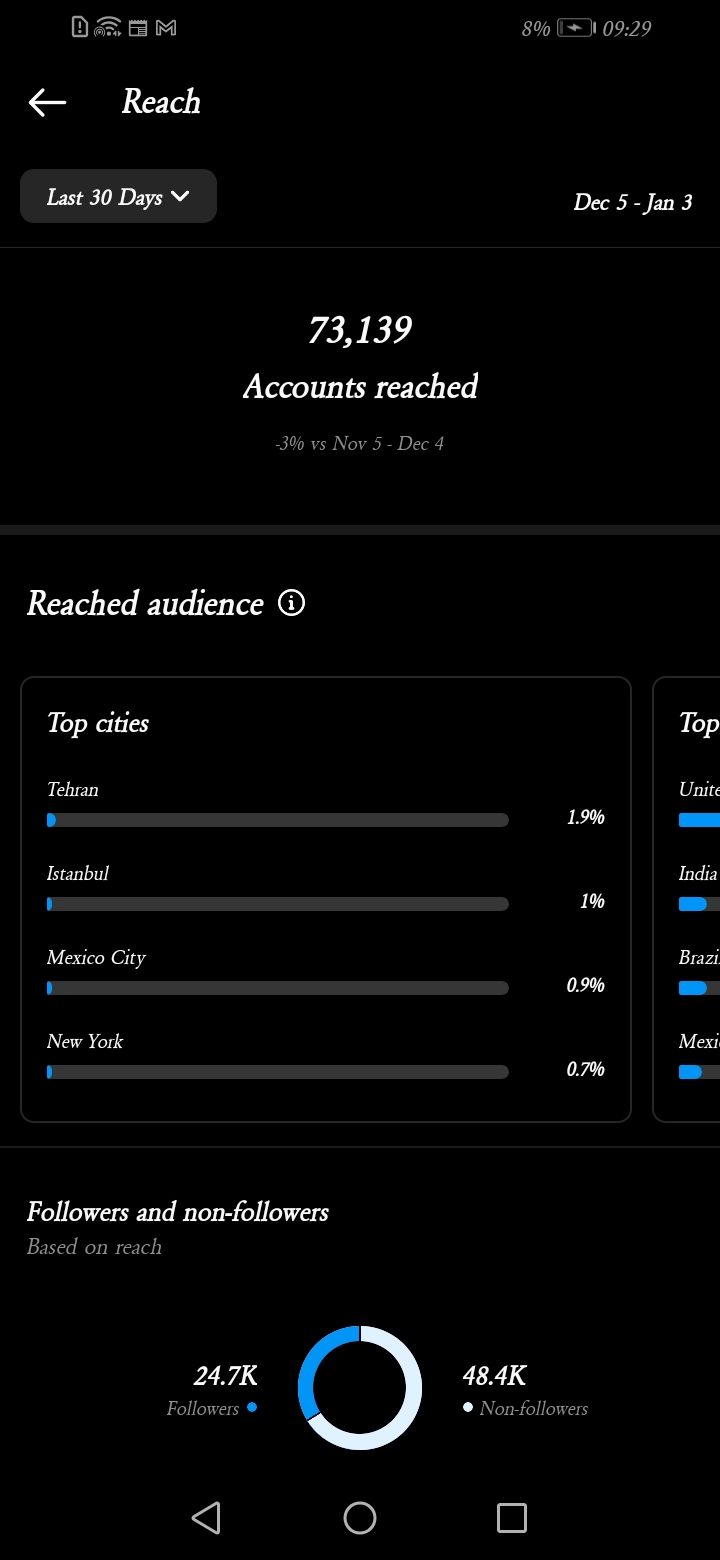Tap the Wi-Fi icon in status bar
Viewport: 720px width, 1560px height.
click(108, 28)
